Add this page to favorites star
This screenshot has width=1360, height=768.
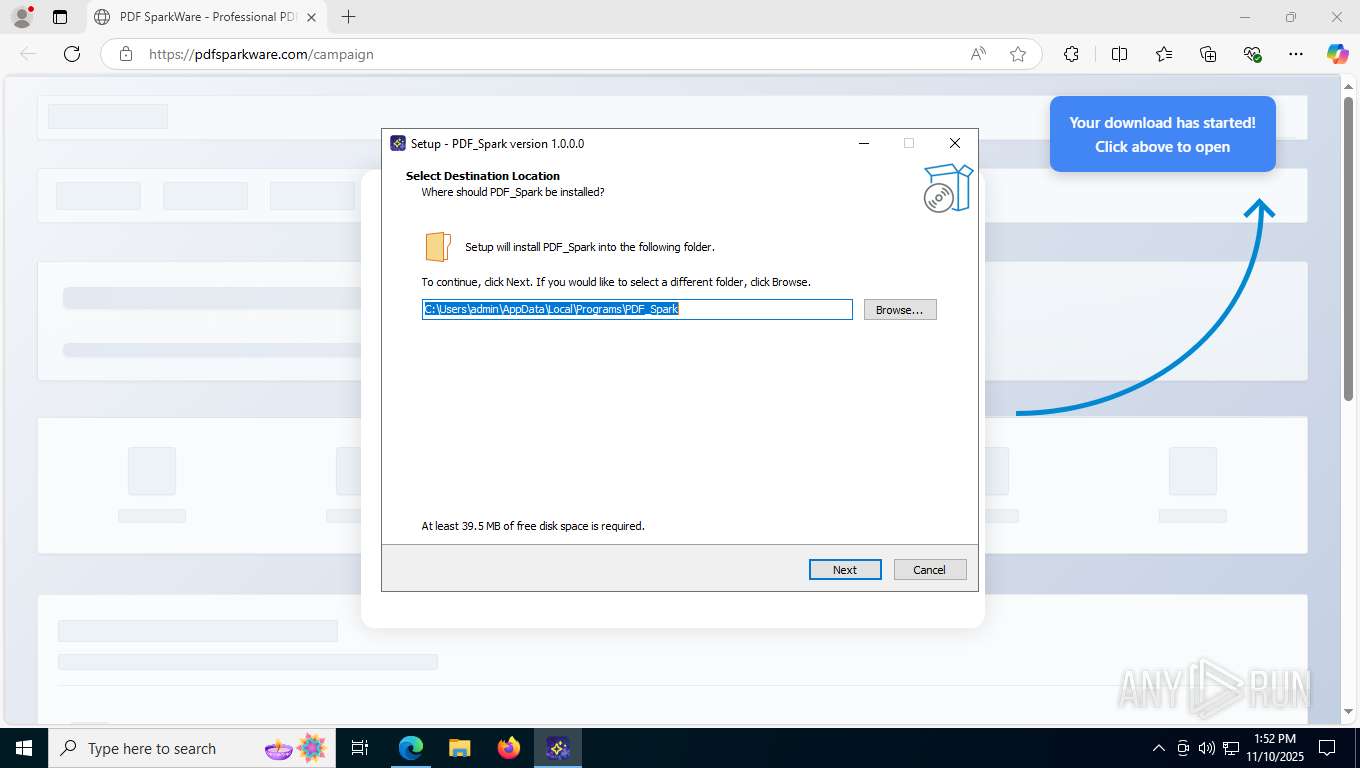1018,54
